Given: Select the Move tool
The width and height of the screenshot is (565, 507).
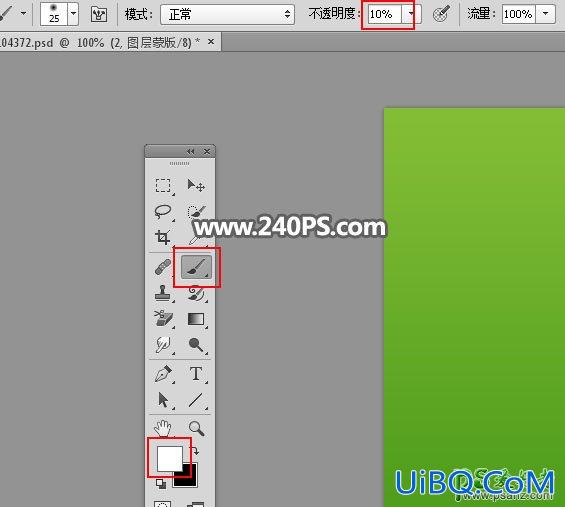Looking at the screenshot, I should click(196, 186).
